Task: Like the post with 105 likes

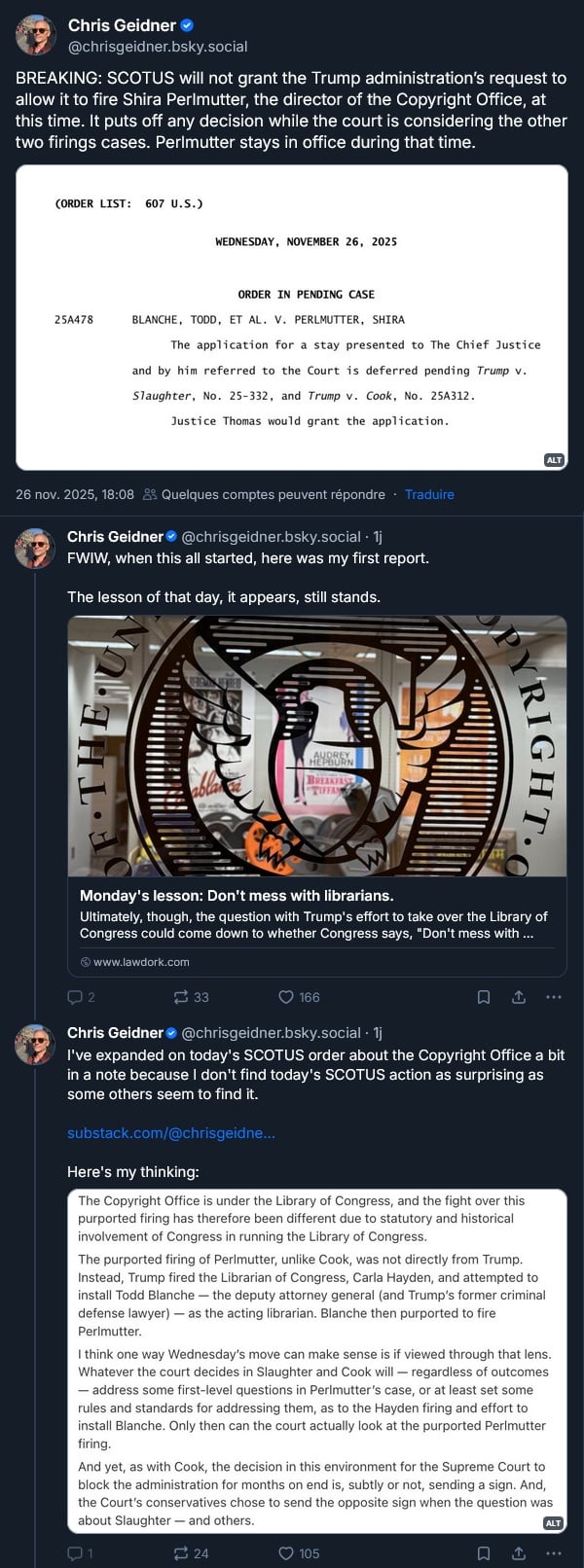Action: 286,1553
